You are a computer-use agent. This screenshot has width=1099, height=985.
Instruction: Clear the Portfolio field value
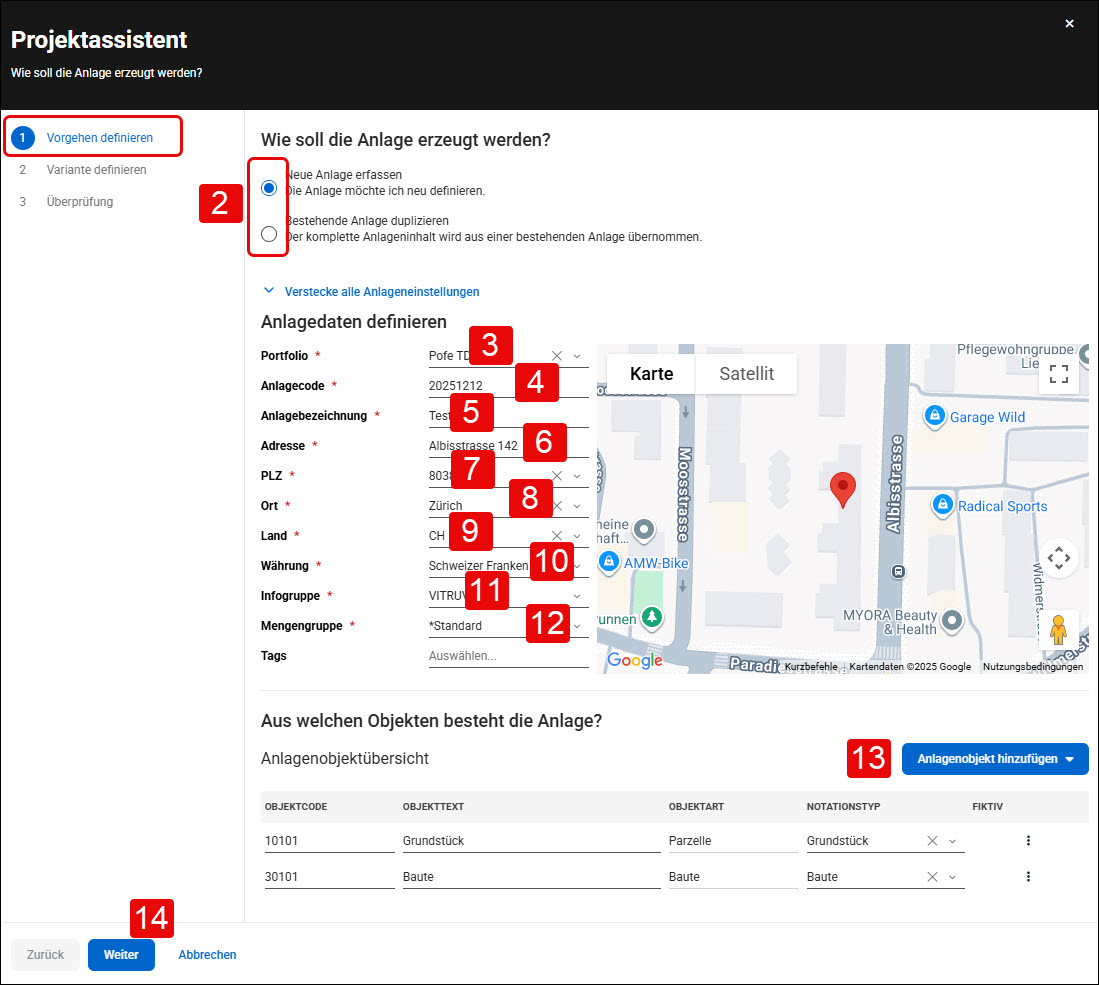coord(557,356)
